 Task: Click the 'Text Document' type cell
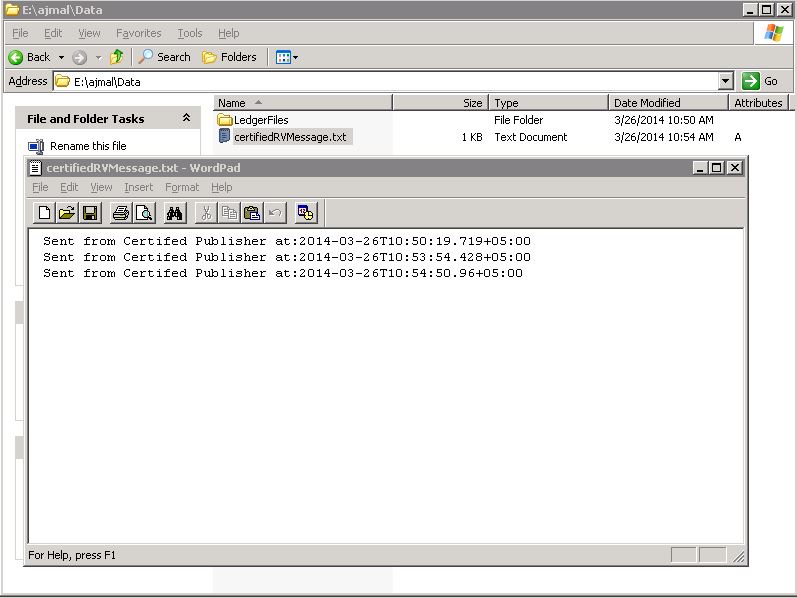pyautogui.click(x=531, y=137)
